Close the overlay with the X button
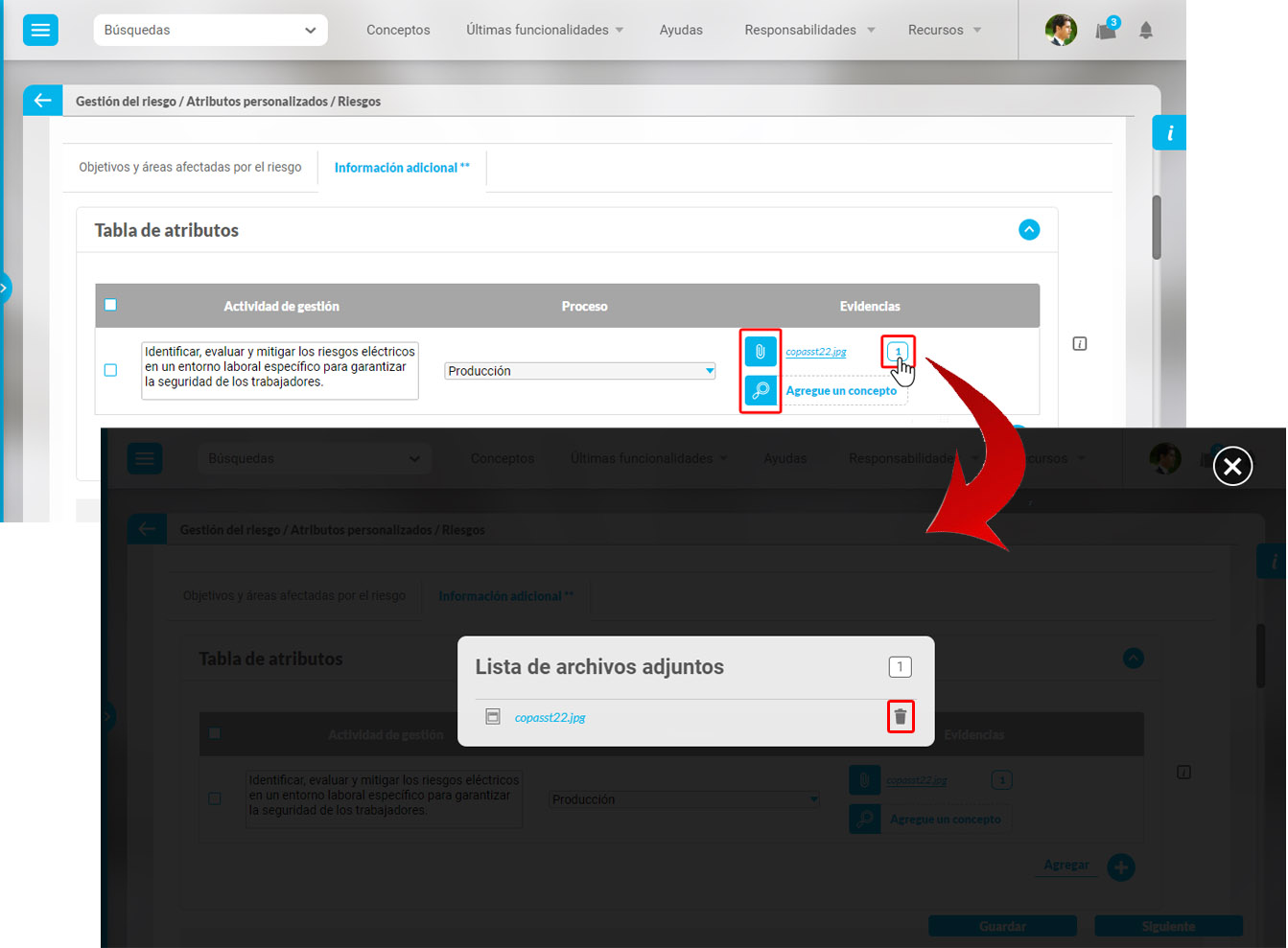Image resolution: width=1288 pixels, height=948 pixels. click(x=1232, y=467)
